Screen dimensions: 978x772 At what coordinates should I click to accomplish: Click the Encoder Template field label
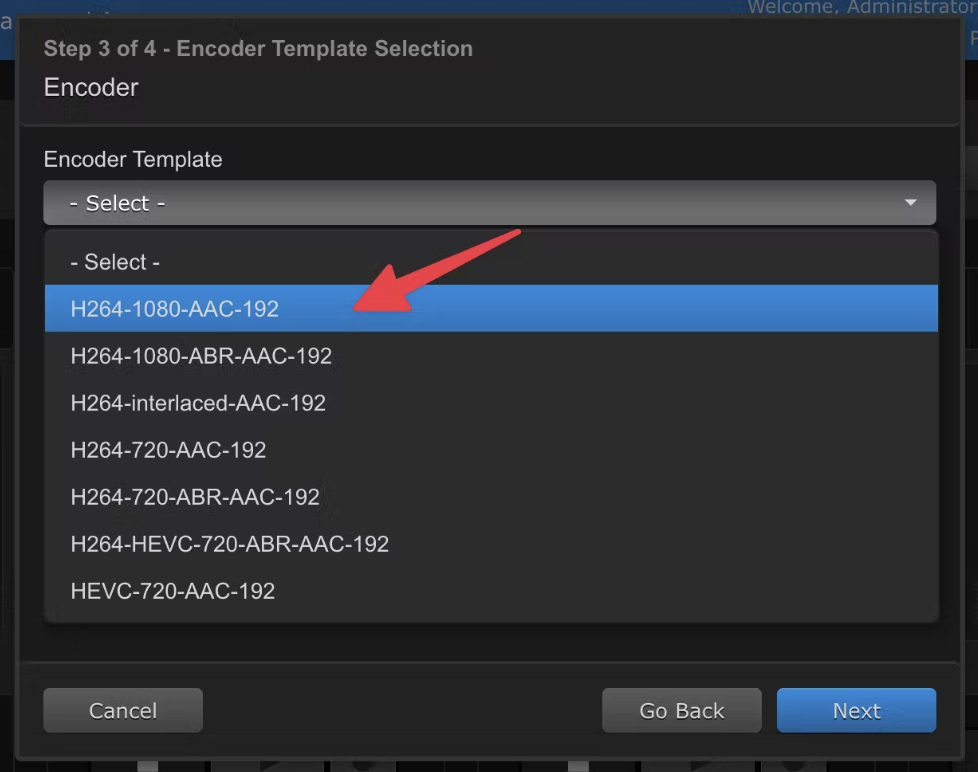pos(133,159)
